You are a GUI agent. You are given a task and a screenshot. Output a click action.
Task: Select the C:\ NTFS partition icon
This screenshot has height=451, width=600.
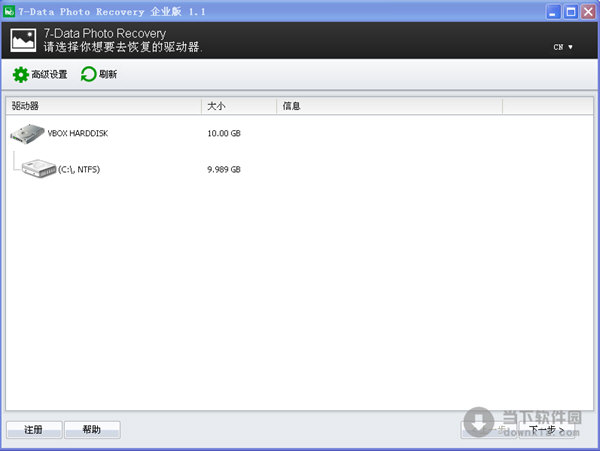[39, 169]
